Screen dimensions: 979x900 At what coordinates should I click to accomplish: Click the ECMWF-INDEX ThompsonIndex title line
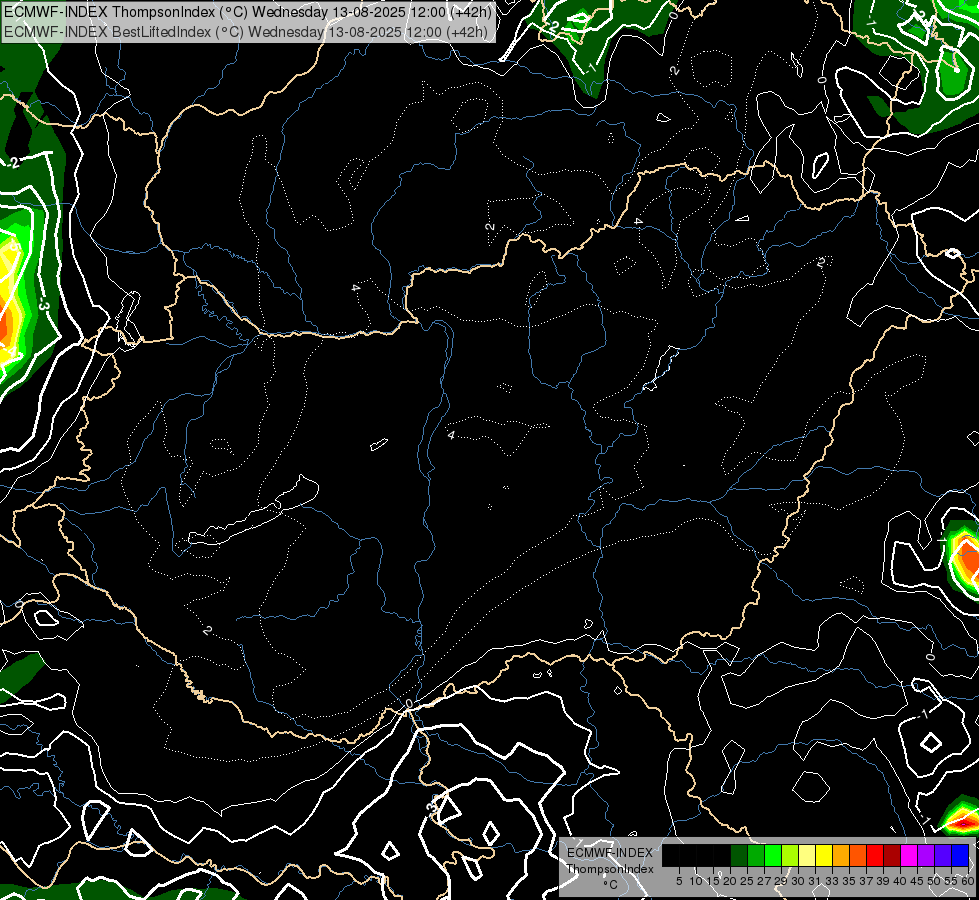click(247, 11)
